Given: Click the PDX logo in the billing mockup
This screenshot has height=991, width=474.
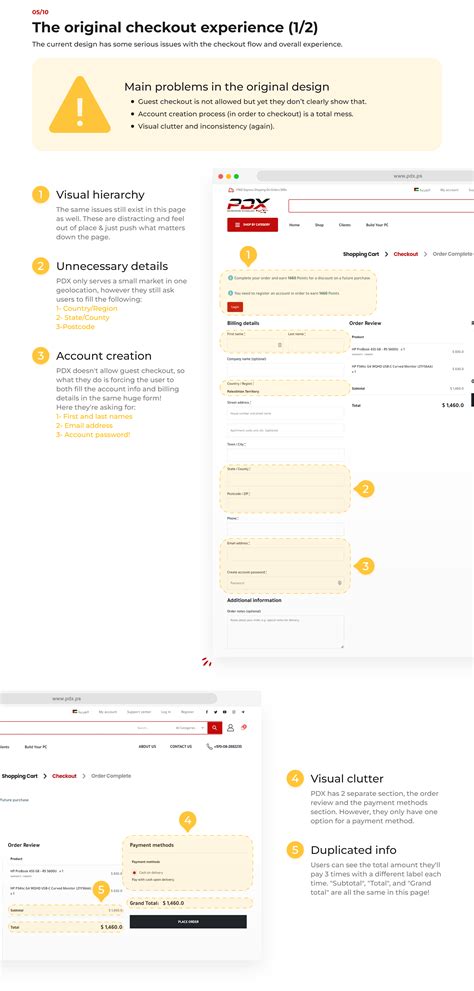Looking at the screenshot, I should [249, 206].
